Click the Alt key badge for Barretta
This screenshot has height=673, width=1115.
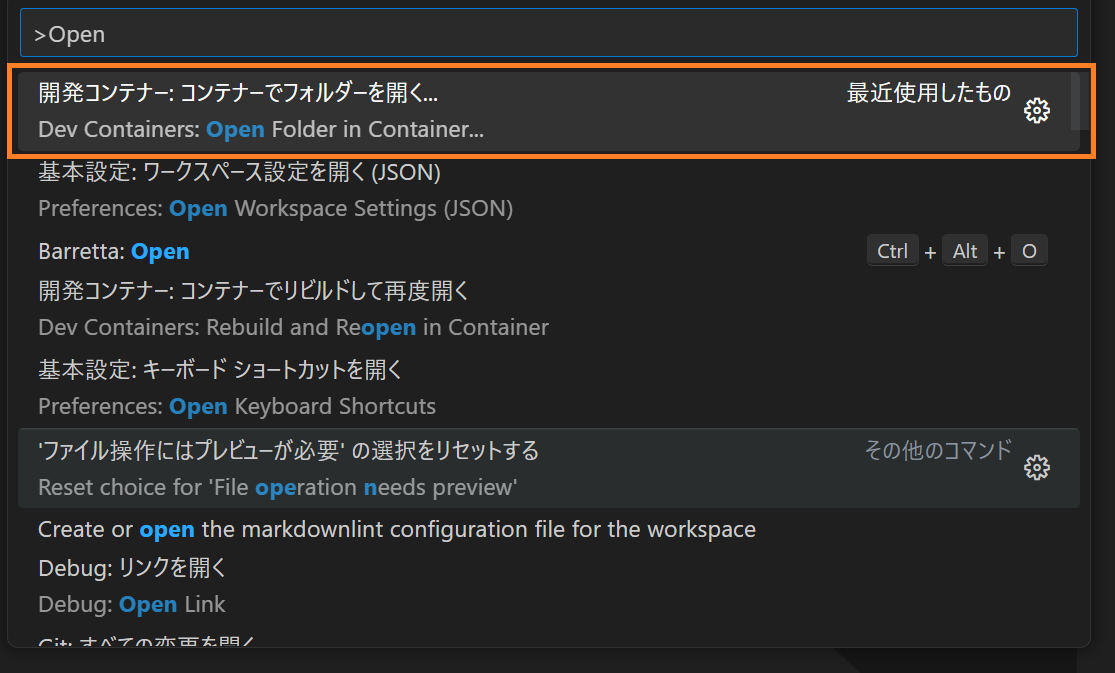click(x=965, y=252)
